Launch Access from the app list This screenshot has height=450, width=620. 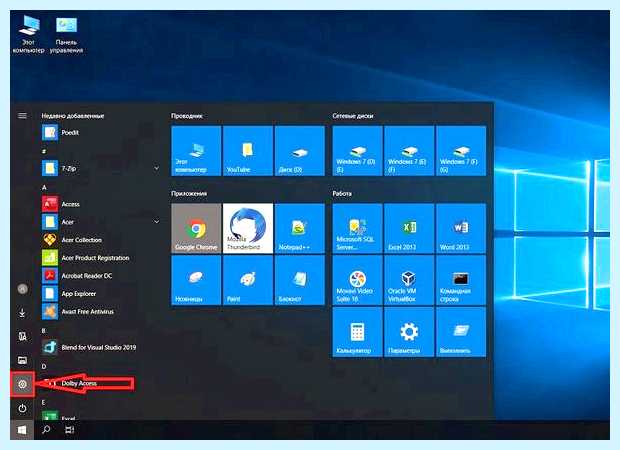click(x=101, y=204)
